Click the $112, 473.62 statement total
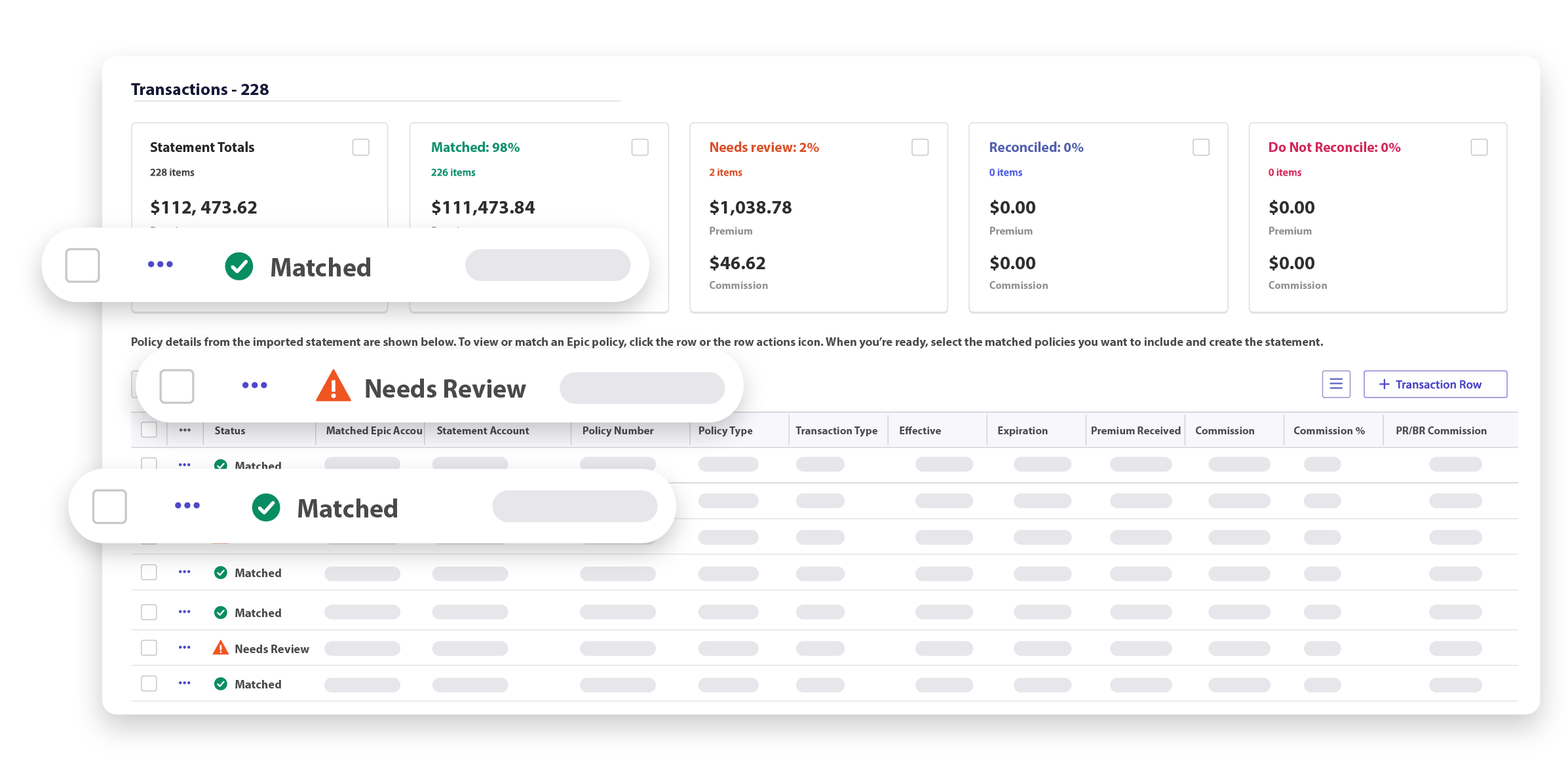1568x771 pixels. (x=203, y=208)
